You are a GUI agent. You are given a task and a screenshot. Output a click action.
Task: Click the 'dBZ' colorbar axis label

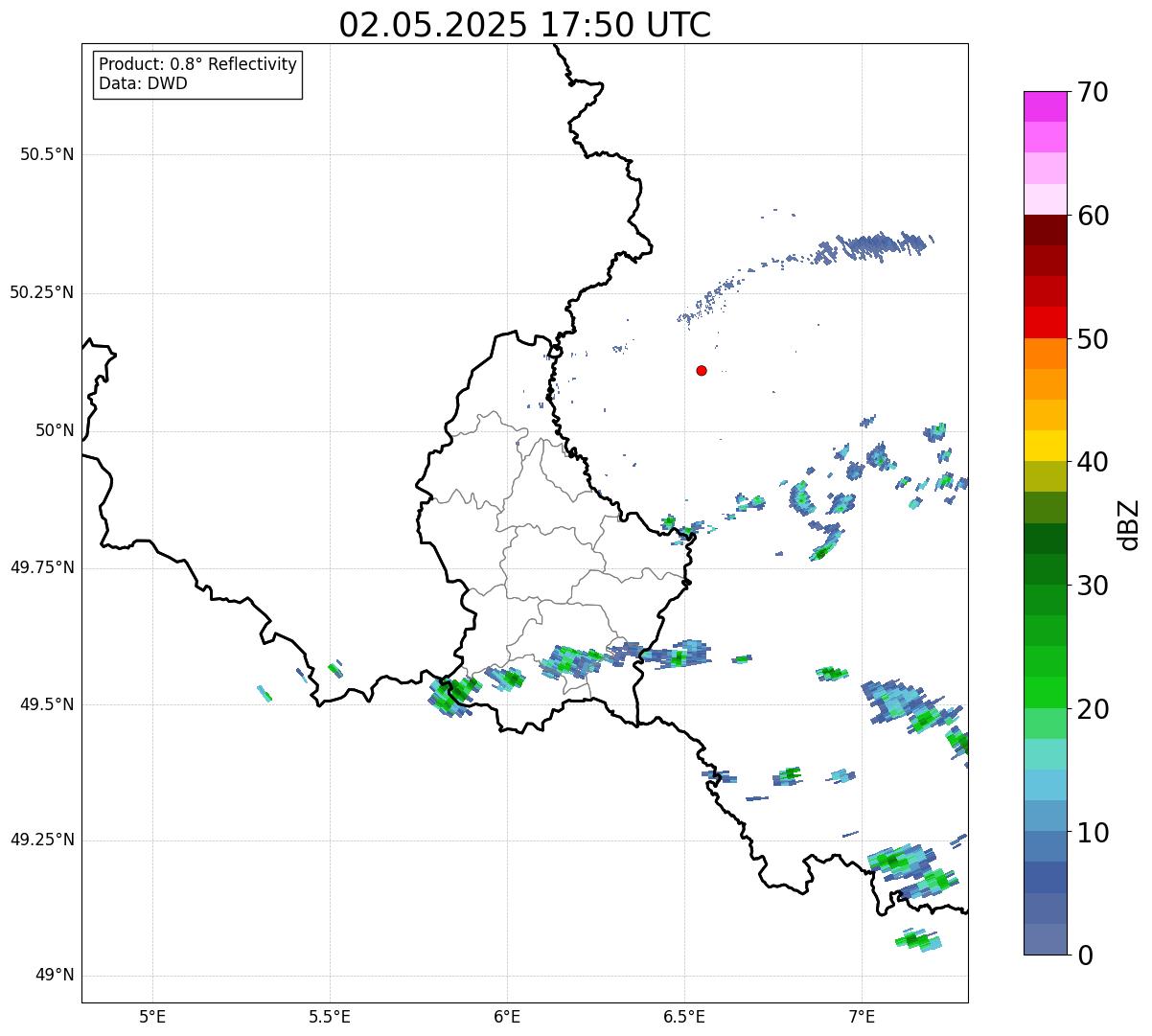(1129, 524)
